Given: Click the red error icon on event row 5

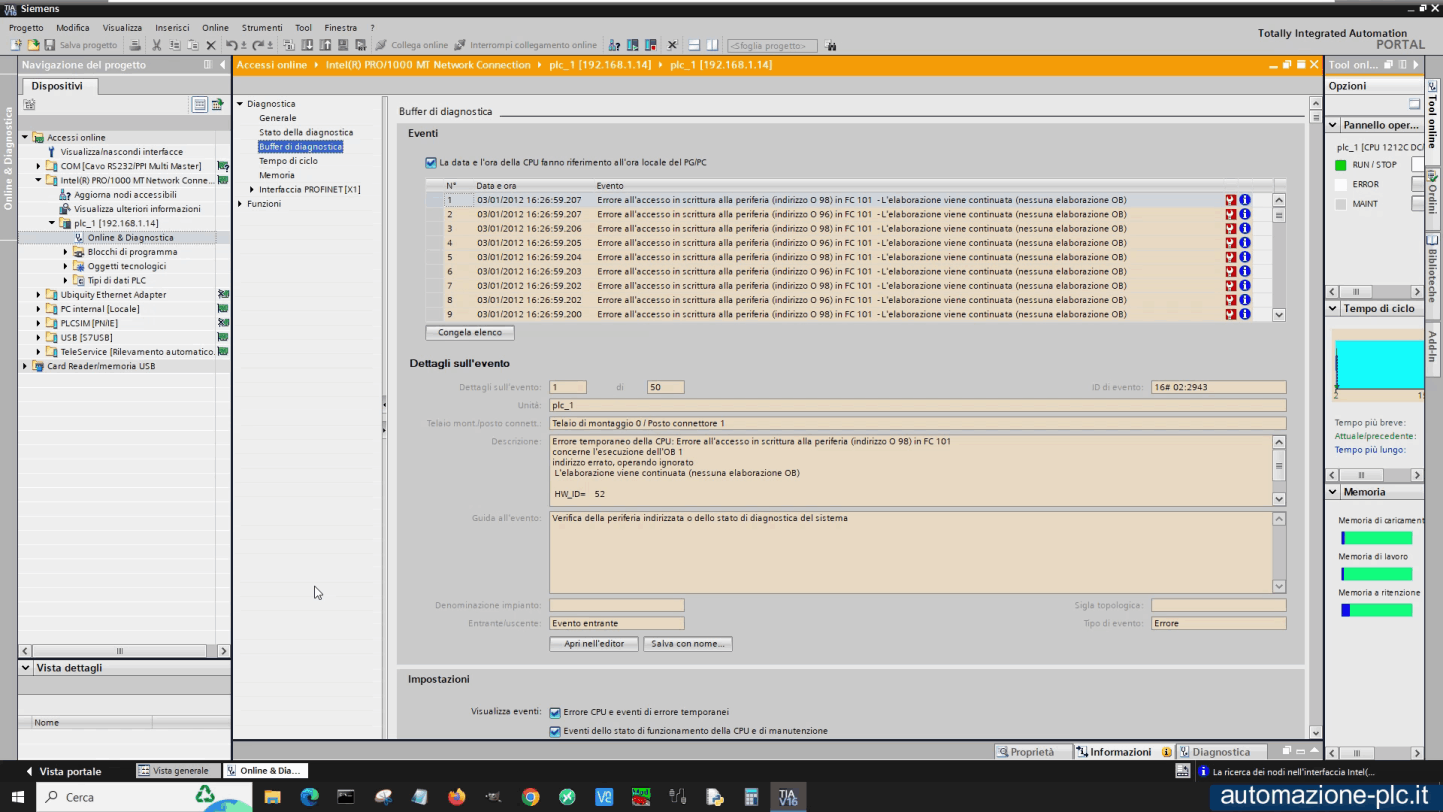Looking at the screenshot, I should point(1230,257).
